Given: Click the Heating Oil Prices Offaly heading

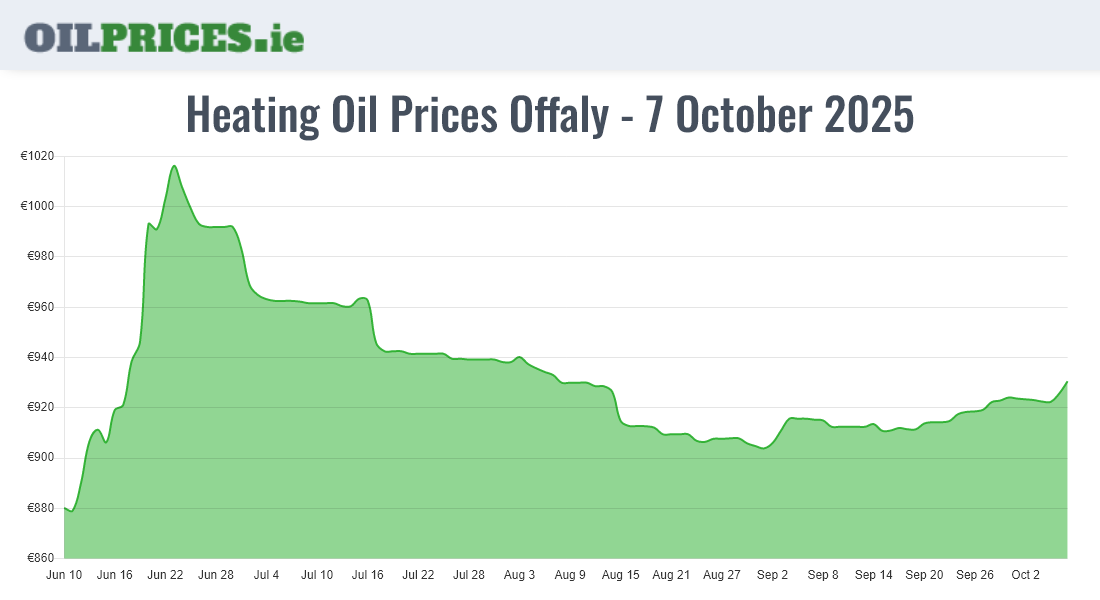Looking at the screenshot, I should [x=550, y=115].
